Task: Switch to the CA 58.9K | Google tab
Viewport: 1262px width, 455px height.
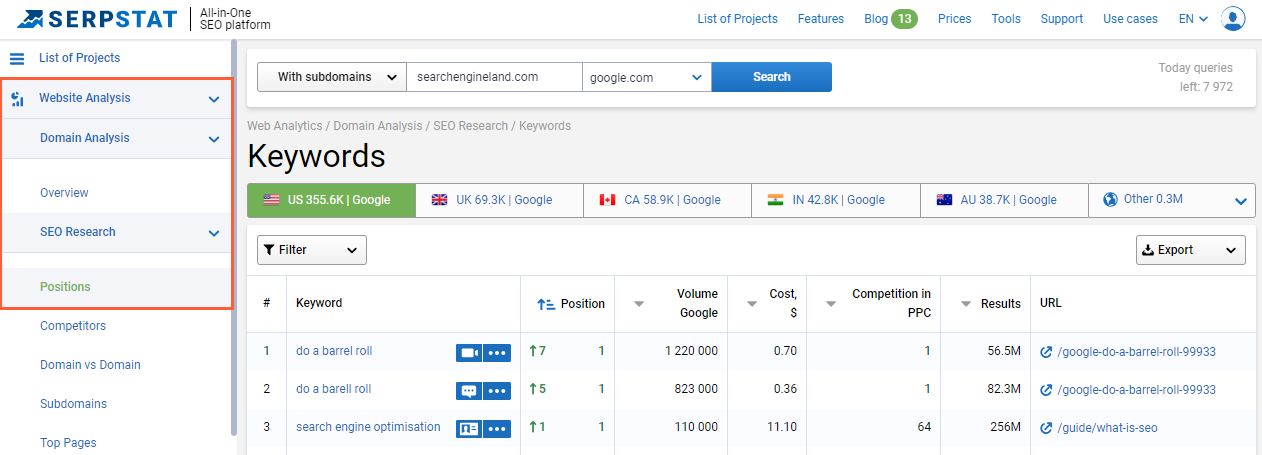Action: pos(668,200)
